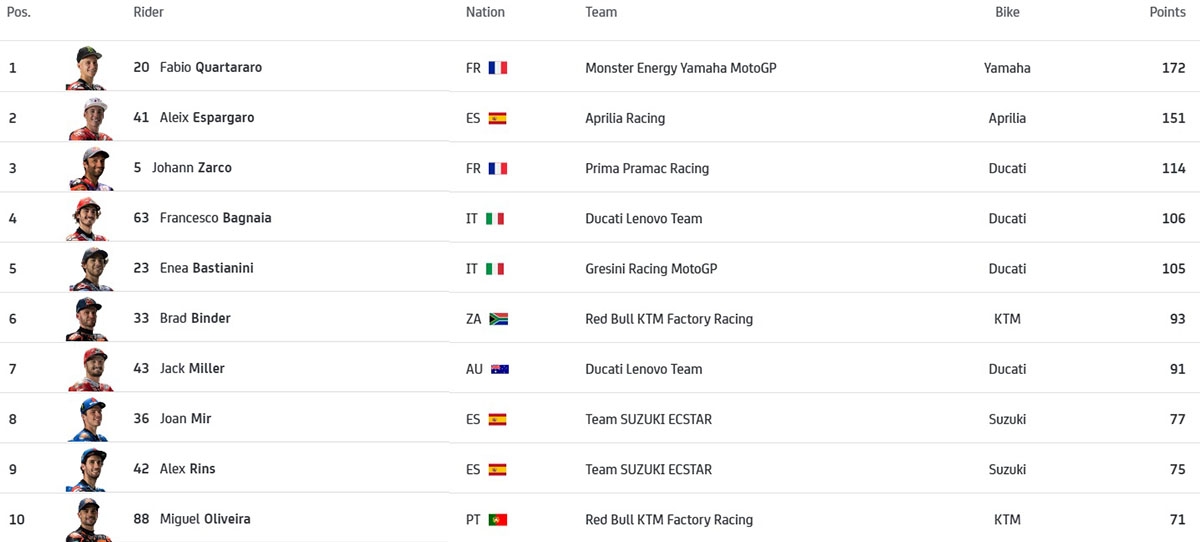
Task: Open Johann Zarco's rider name link
Action: pyautogui.click(x=191, y=168)
